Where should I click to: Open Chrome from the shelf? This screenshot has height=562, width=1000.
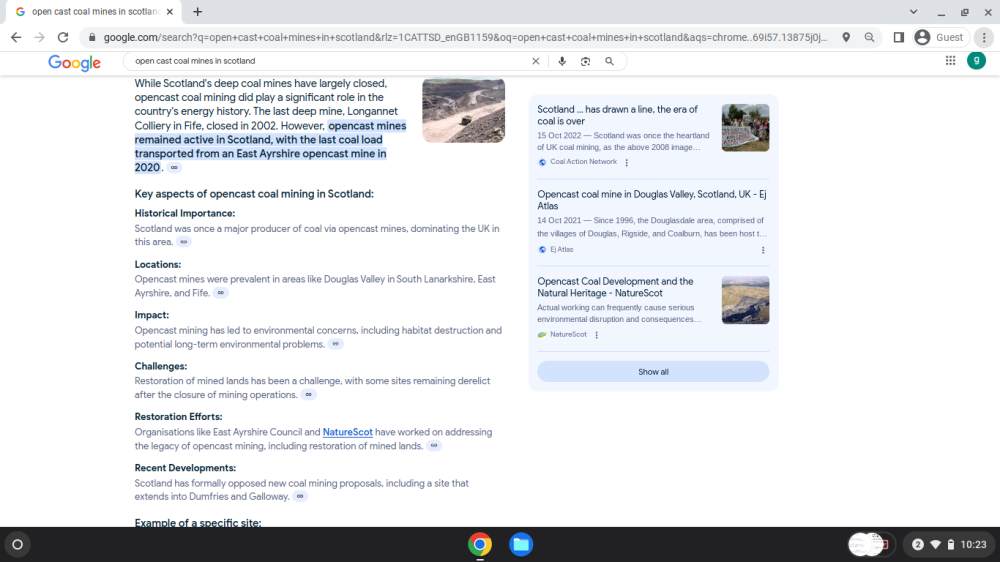pos(480,544)
